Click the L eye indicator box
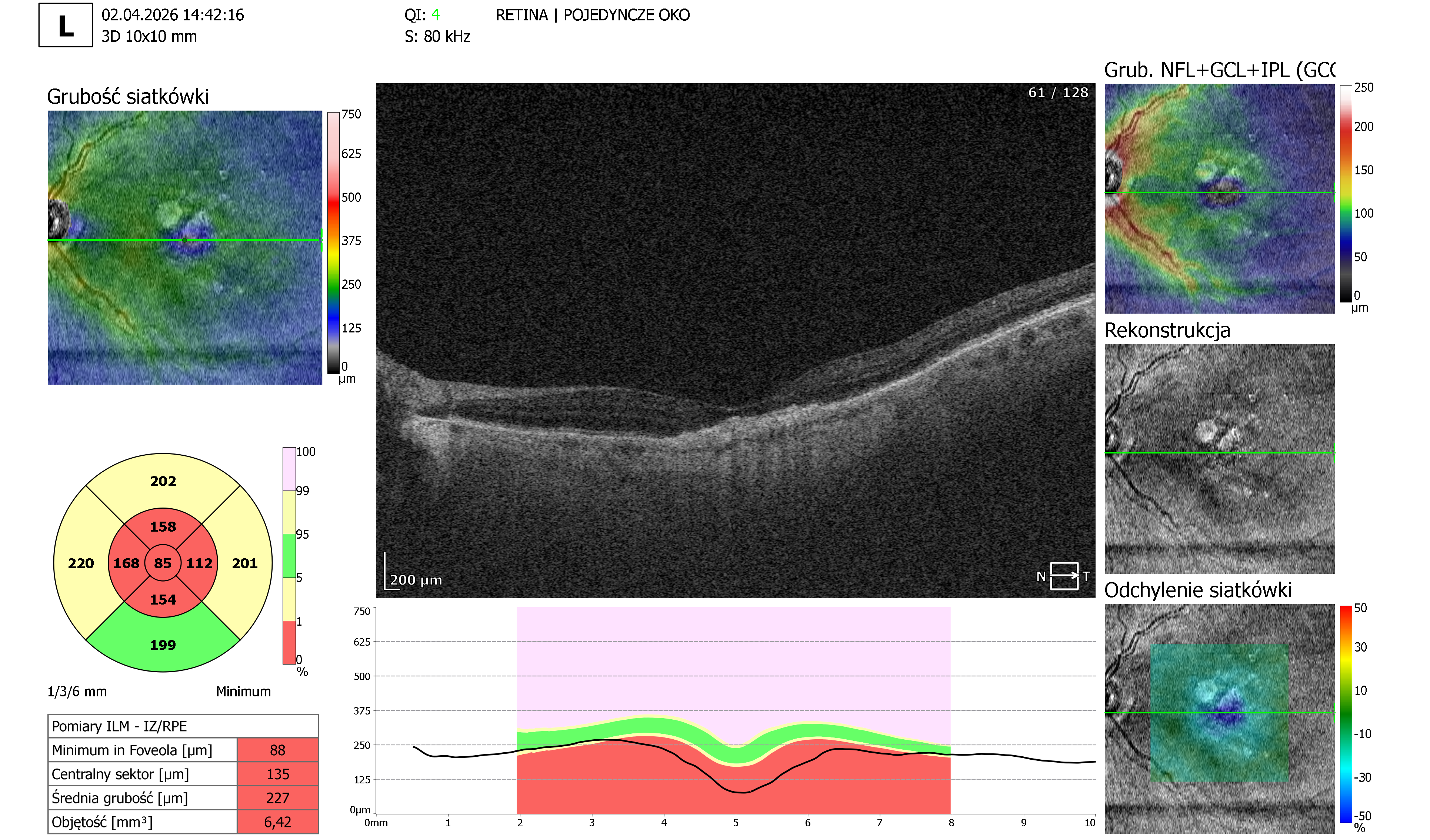The width and height of the screenshot is (1430, 840). tap(66, 25)
